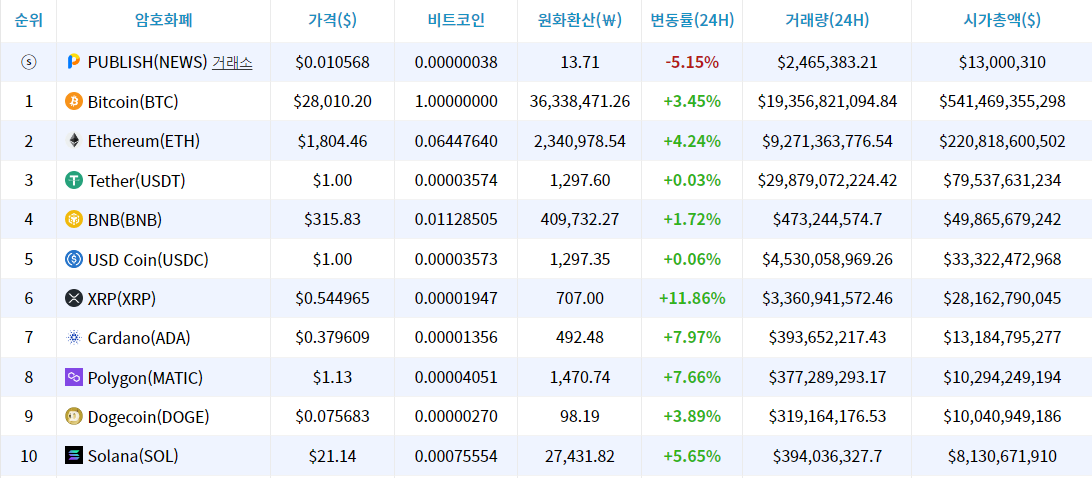This screenshot has width=1092, height=478.
Task: Click Solana market cap $8,130,671,910
Action: [x=1002, y=456]
